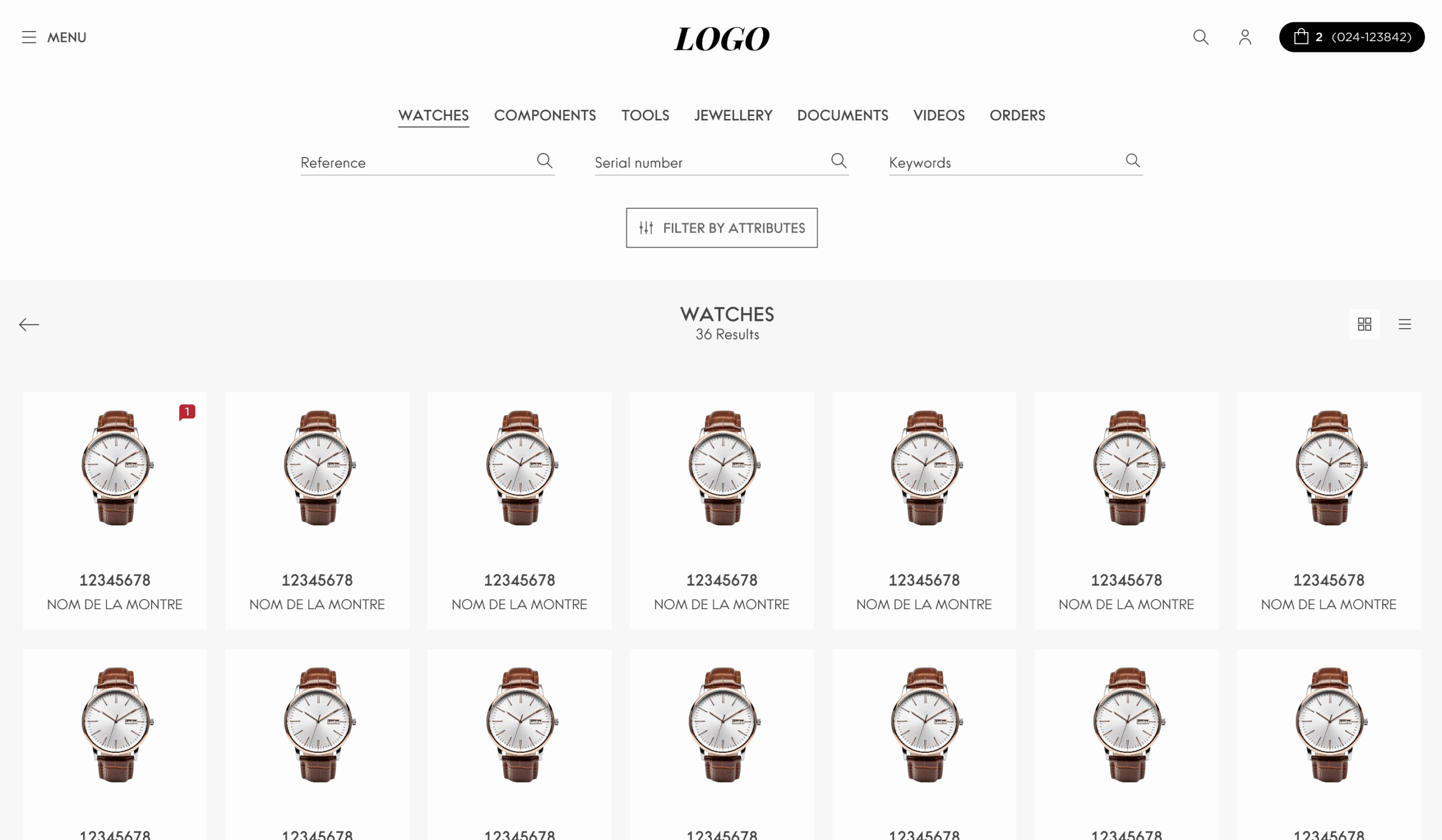Click the LOGO to go home

pyautogui.click(x=722, y=39)
